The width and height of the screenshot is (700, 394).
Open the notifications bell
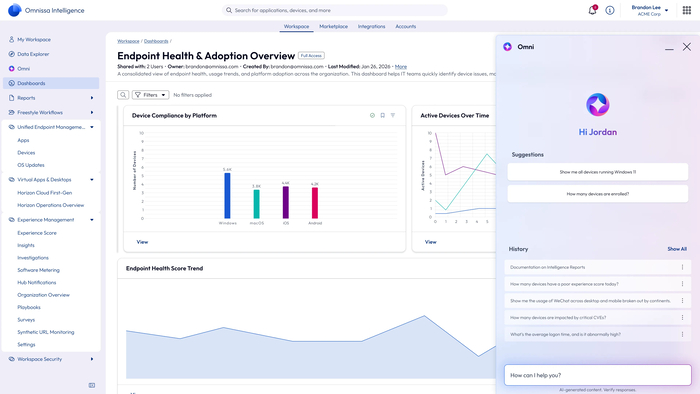point(592,10)
